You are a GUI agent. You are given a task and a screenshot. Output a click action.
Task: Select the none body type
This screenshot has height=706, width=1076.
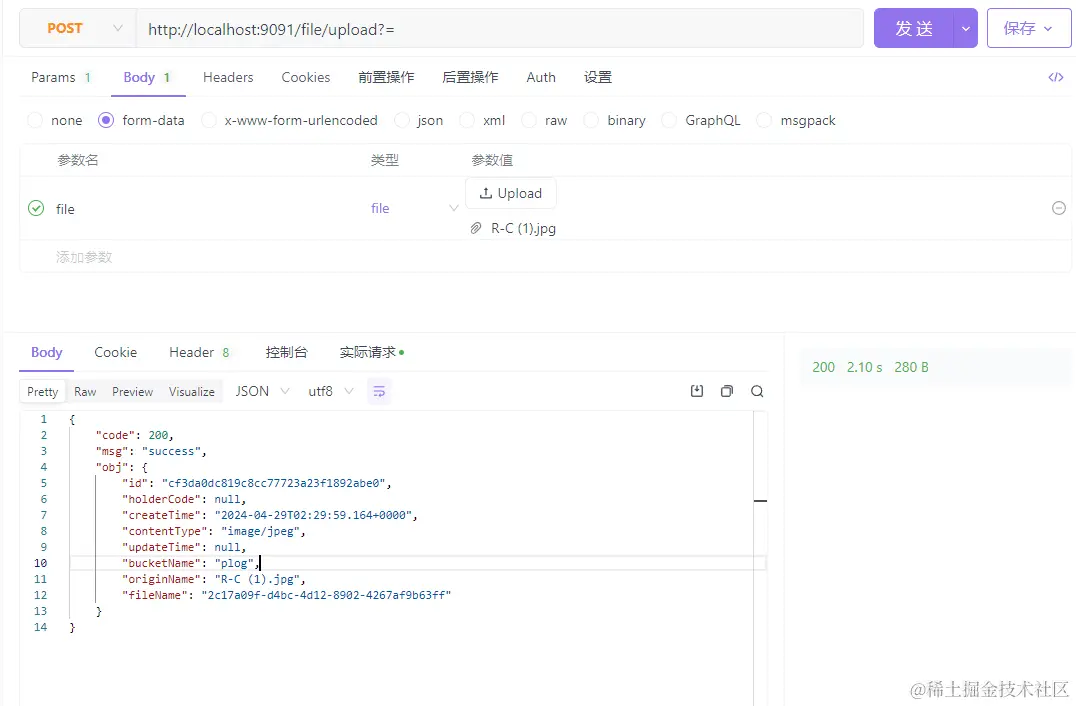[55, 120]
